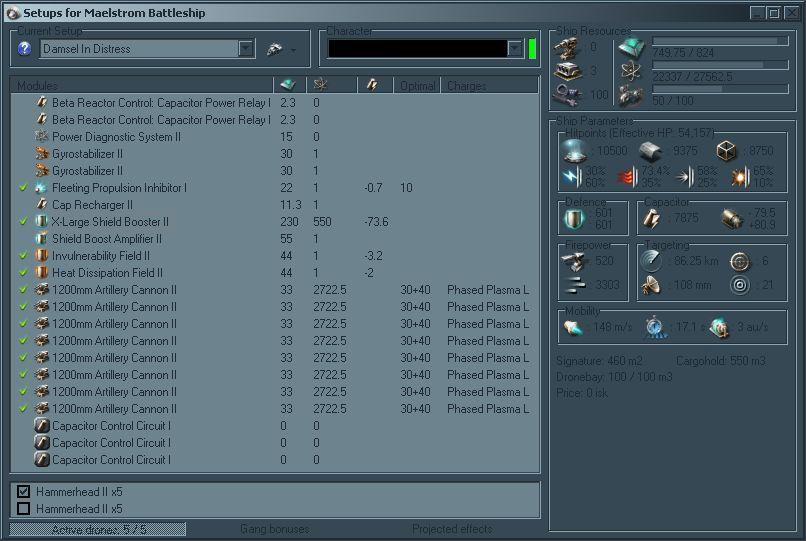Viewport: 806px width, 541px height.
Task: Click the green character status indicator
Action: 532,48
